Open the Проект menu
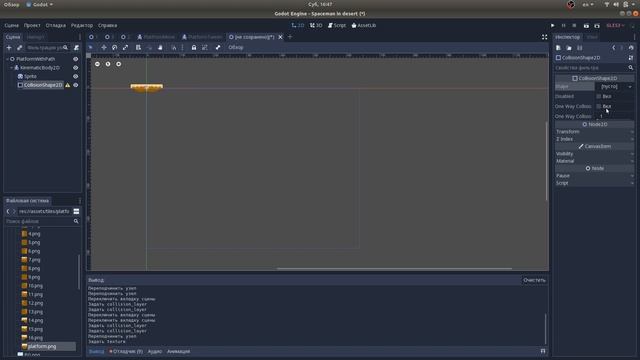This screenshot has width=640, height=360. 32,25
